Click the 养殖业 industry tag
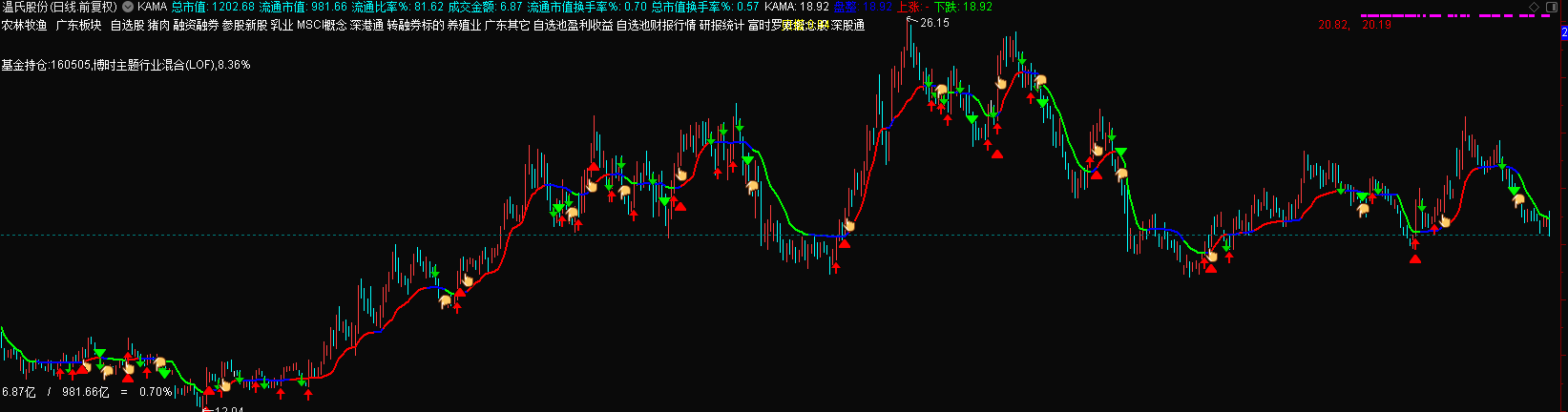 click(x=464, y=26)
